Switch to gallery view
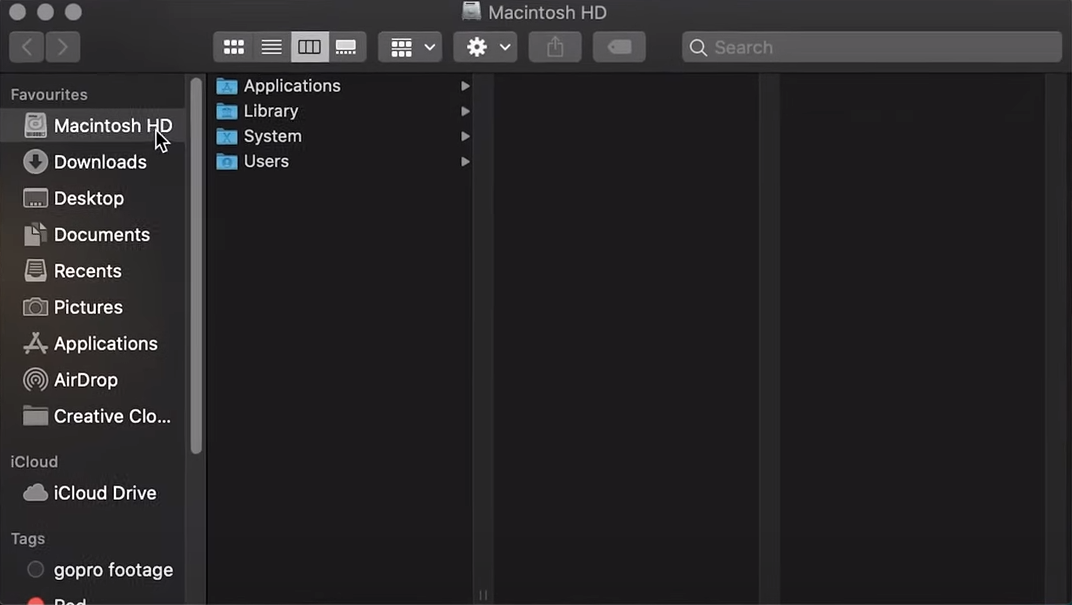The image size is (1072, 605). click(347, 47)
